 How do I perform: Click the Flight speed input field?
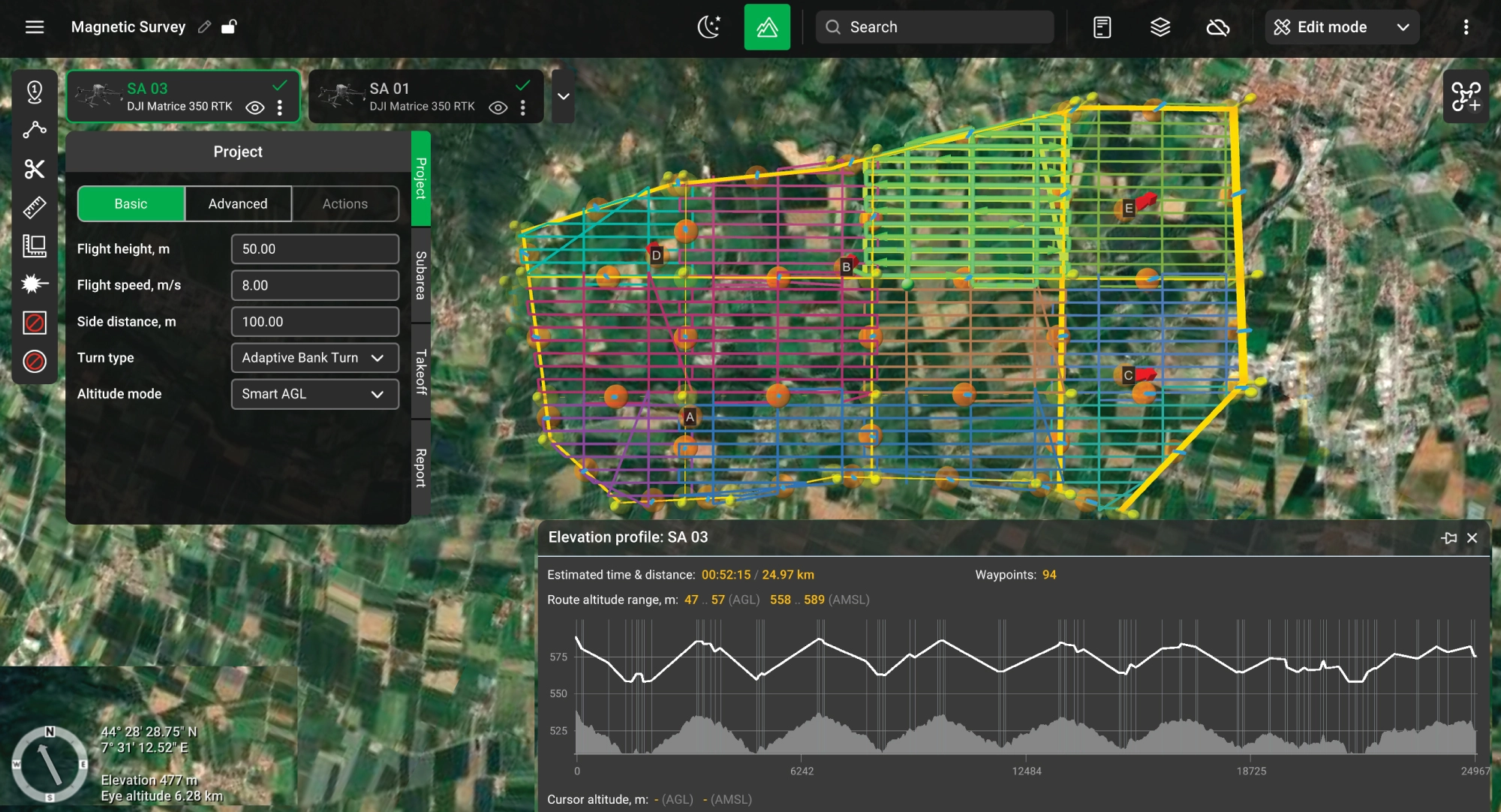click(x=314, y=285)
